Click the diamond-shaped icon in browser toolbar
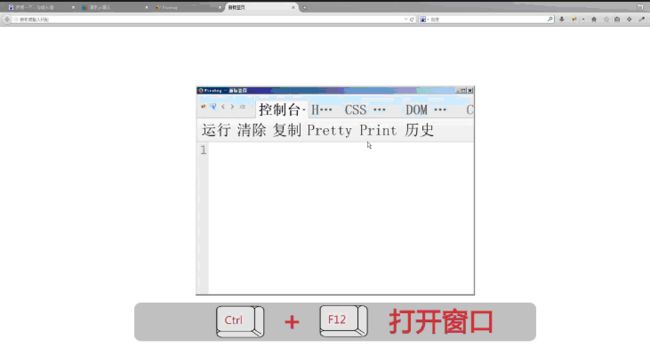The image size is (650, 364). pos(629,19)
